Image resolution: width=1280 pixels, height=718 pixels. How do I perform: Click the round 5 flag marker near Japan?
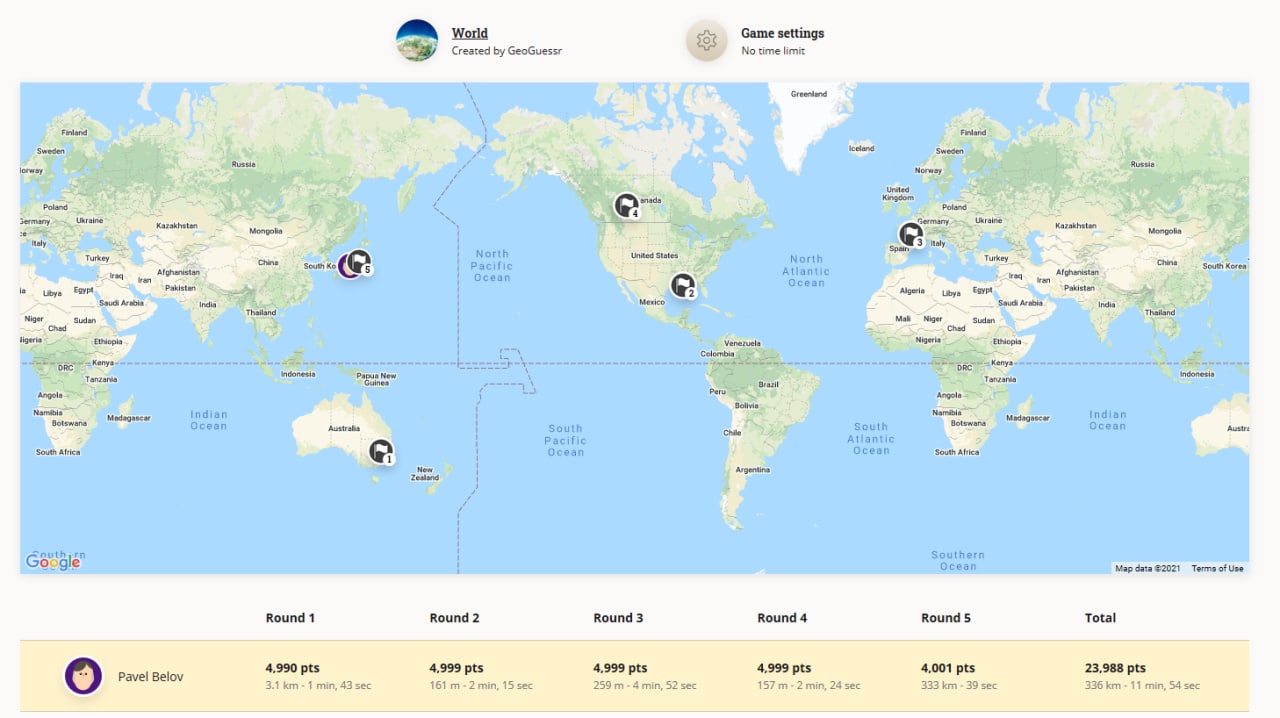pyautogui.click(x=359, y=262)
